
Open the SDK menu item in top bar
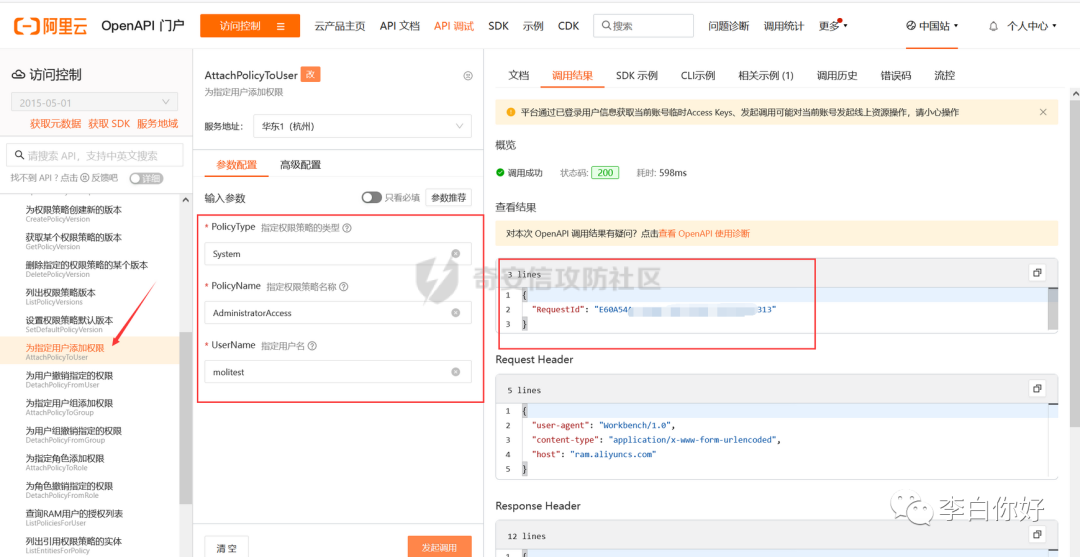(x=498, y=26)
